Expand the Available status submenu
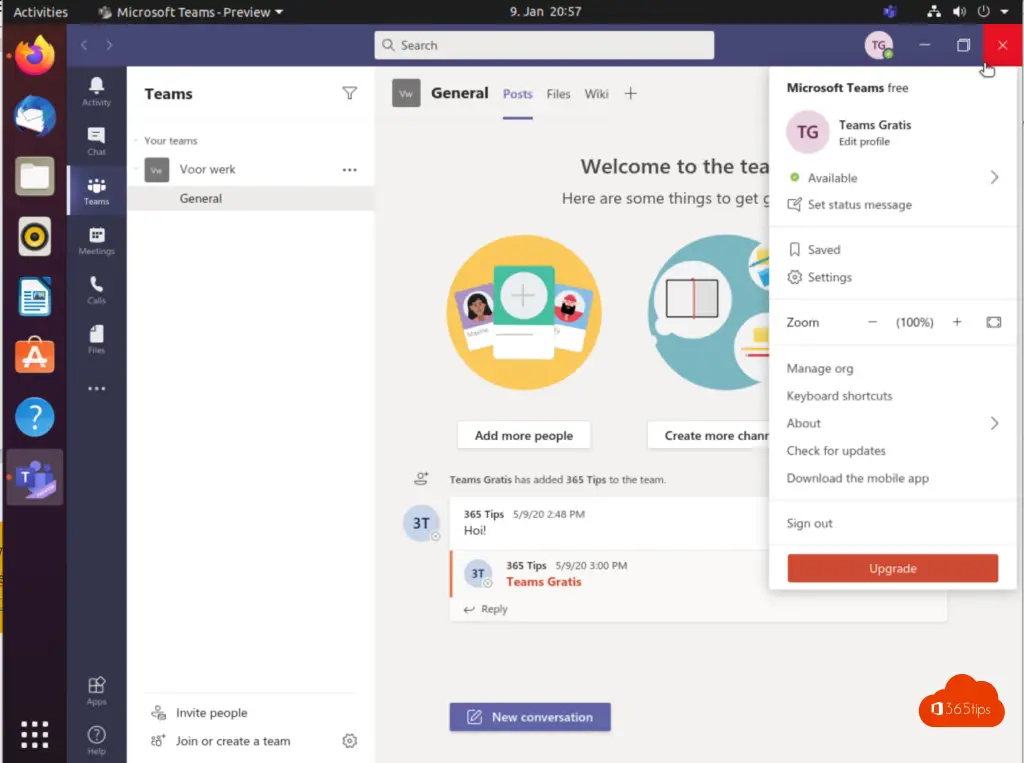The image size is (1024, 763). 994,177
